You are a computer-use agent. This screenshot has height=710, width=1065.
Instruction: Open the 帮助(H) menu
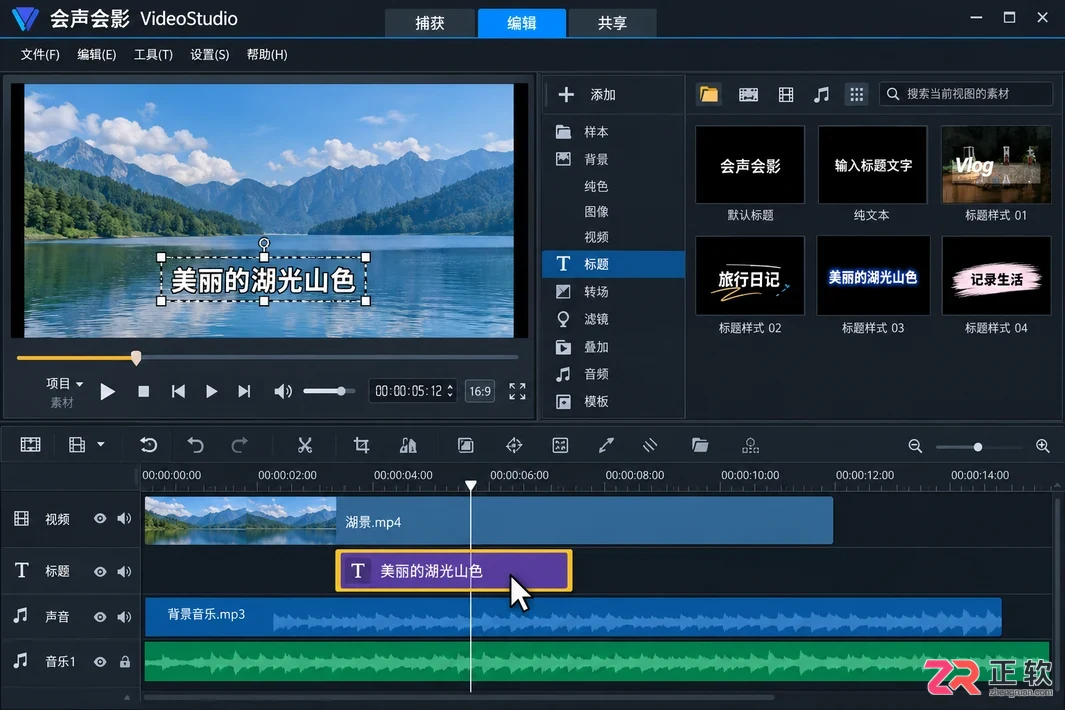coord(267,54)
